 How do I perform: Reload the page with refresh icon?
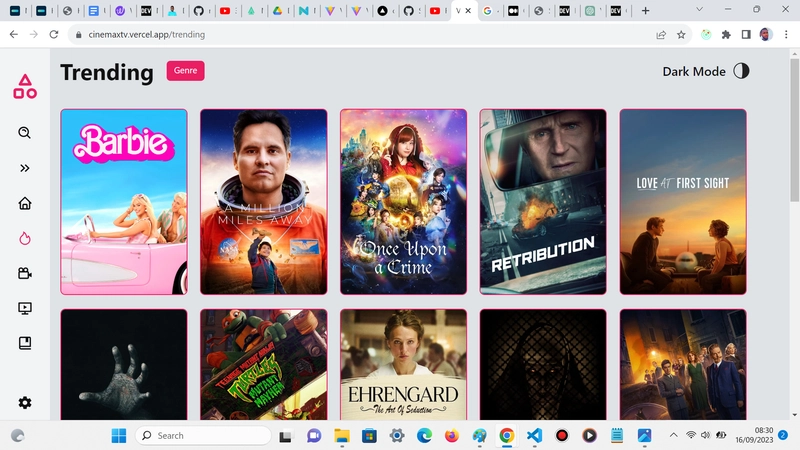tap(54, 34)
